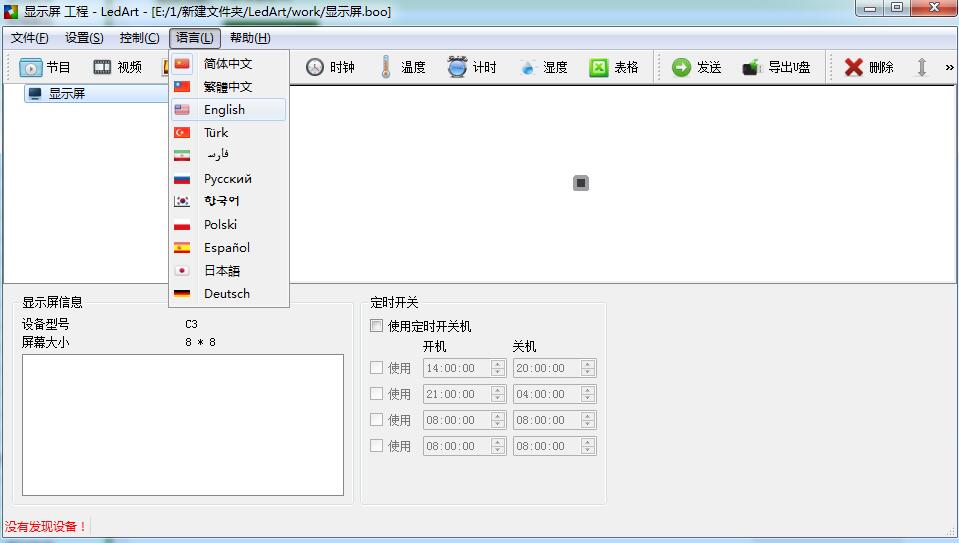Open the 帮助(H) menu
This screenshot has width=959, height=543.
click(250, 38)
